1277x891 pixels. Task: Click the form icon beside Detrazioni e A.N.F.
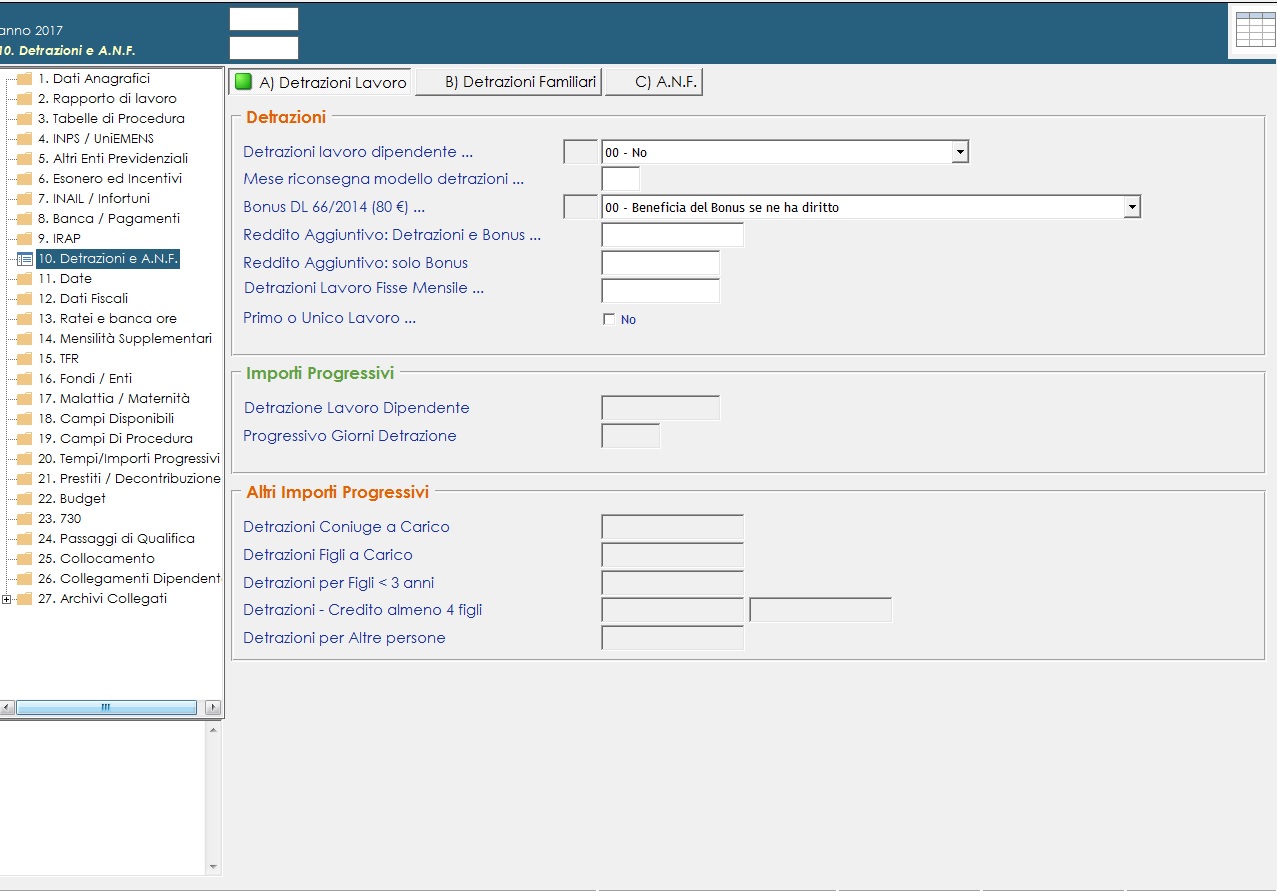[25, 259]
